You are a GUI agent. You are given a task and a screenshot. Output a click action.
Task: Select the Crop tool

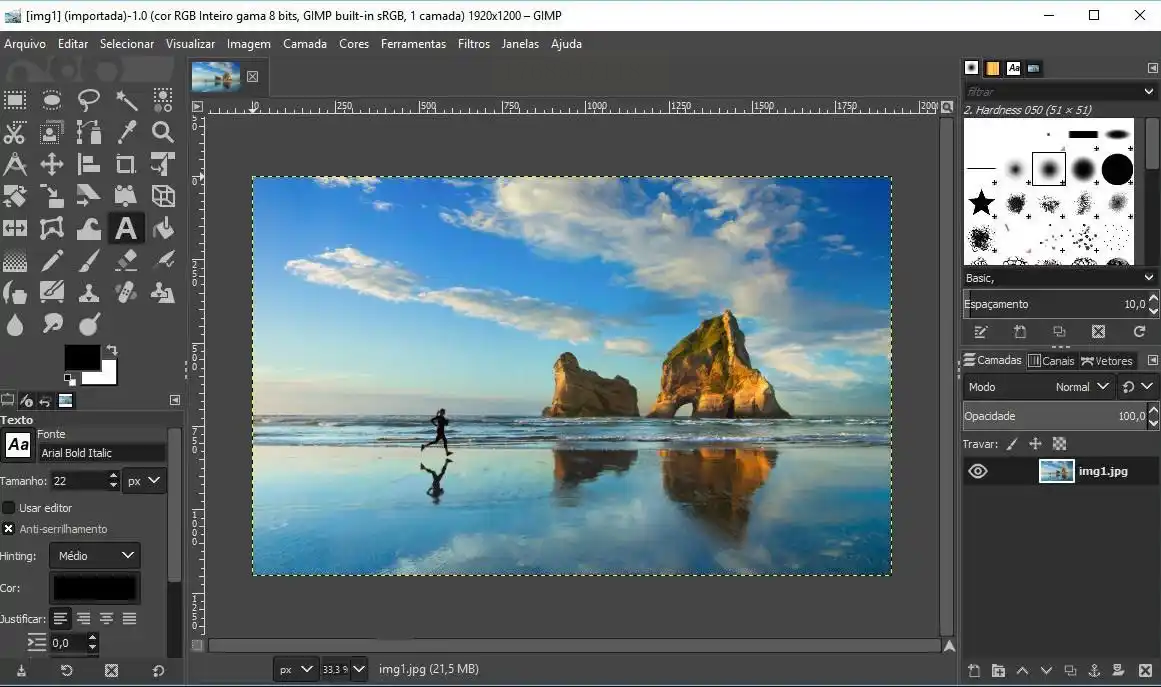(126, 165)
